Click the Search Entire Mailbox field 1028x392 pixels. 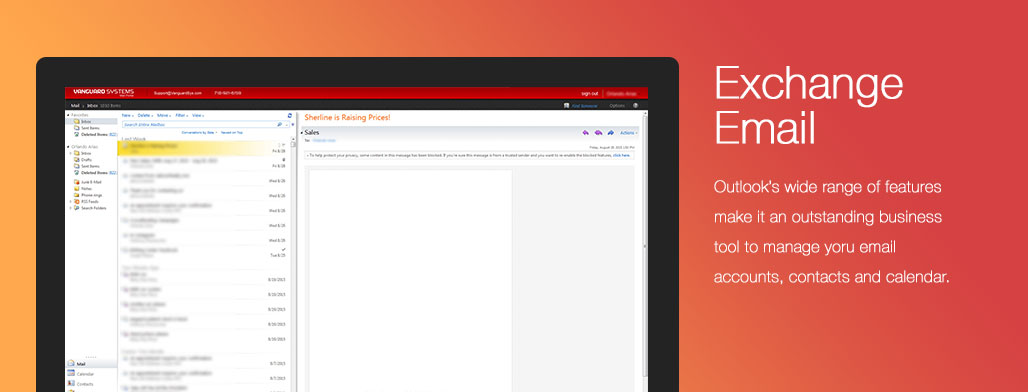click(199, 124)
